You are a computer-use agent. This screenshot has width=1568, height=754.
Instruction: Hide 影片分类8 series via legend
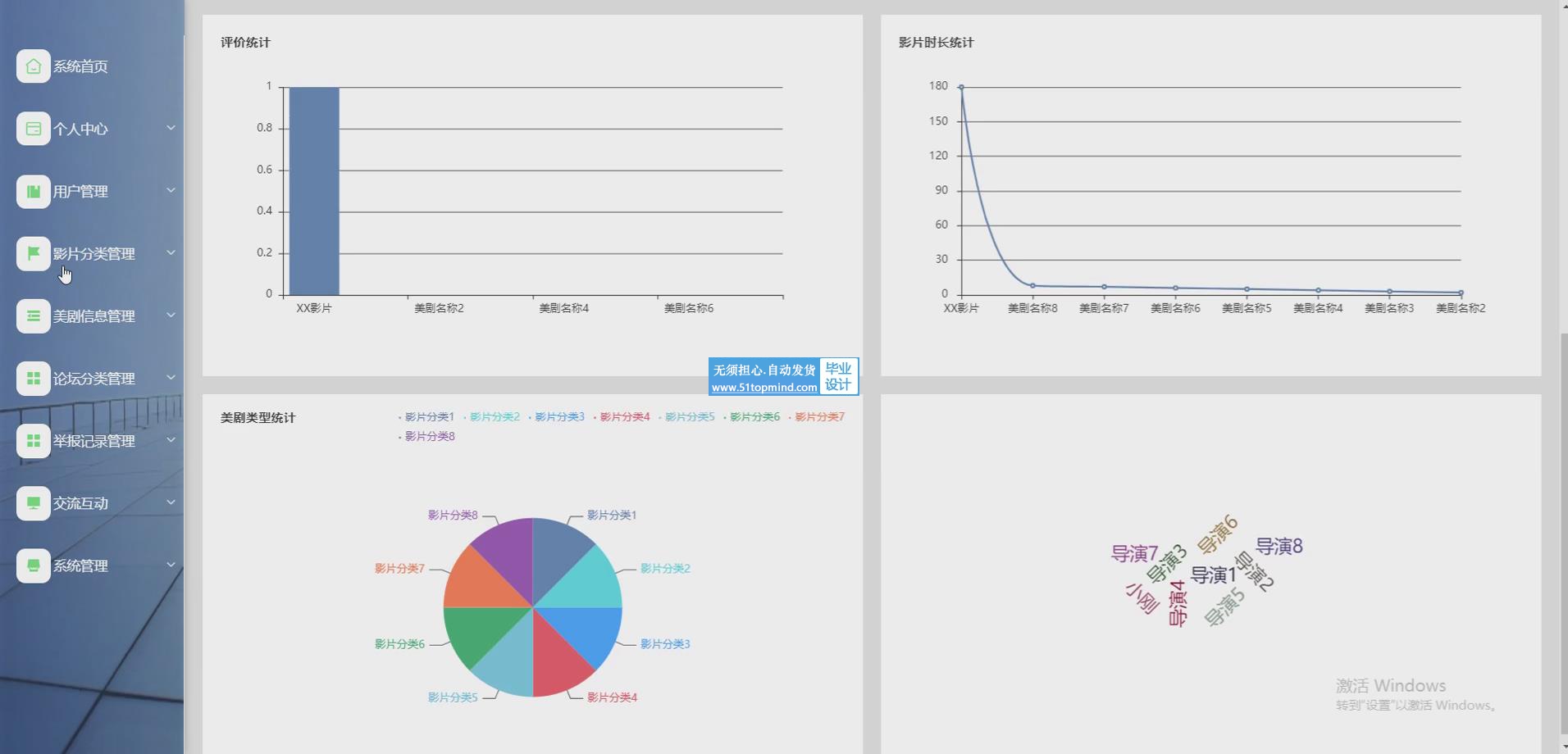(429, 437)
